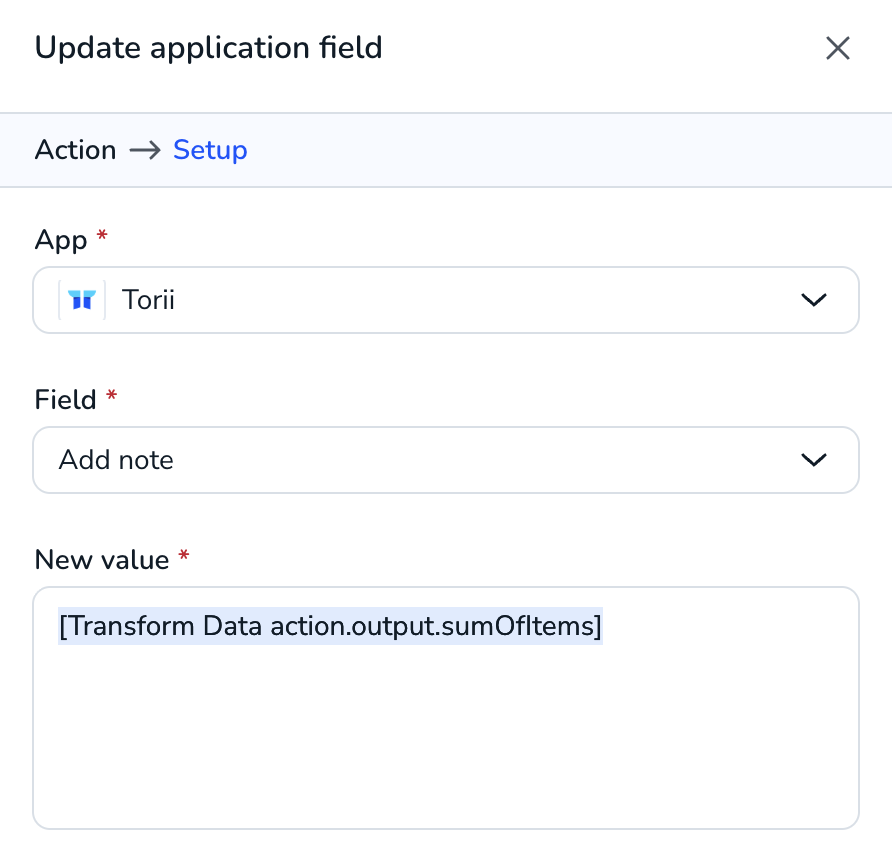Select the Setup step in the breadcrumb
Screen dimensions: 892x868
click(x=210, y=150)
